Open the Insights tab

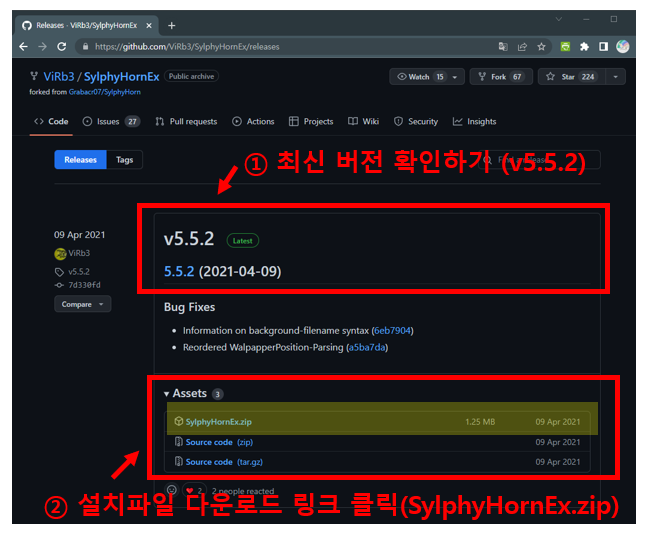click(x=474, y=122)
